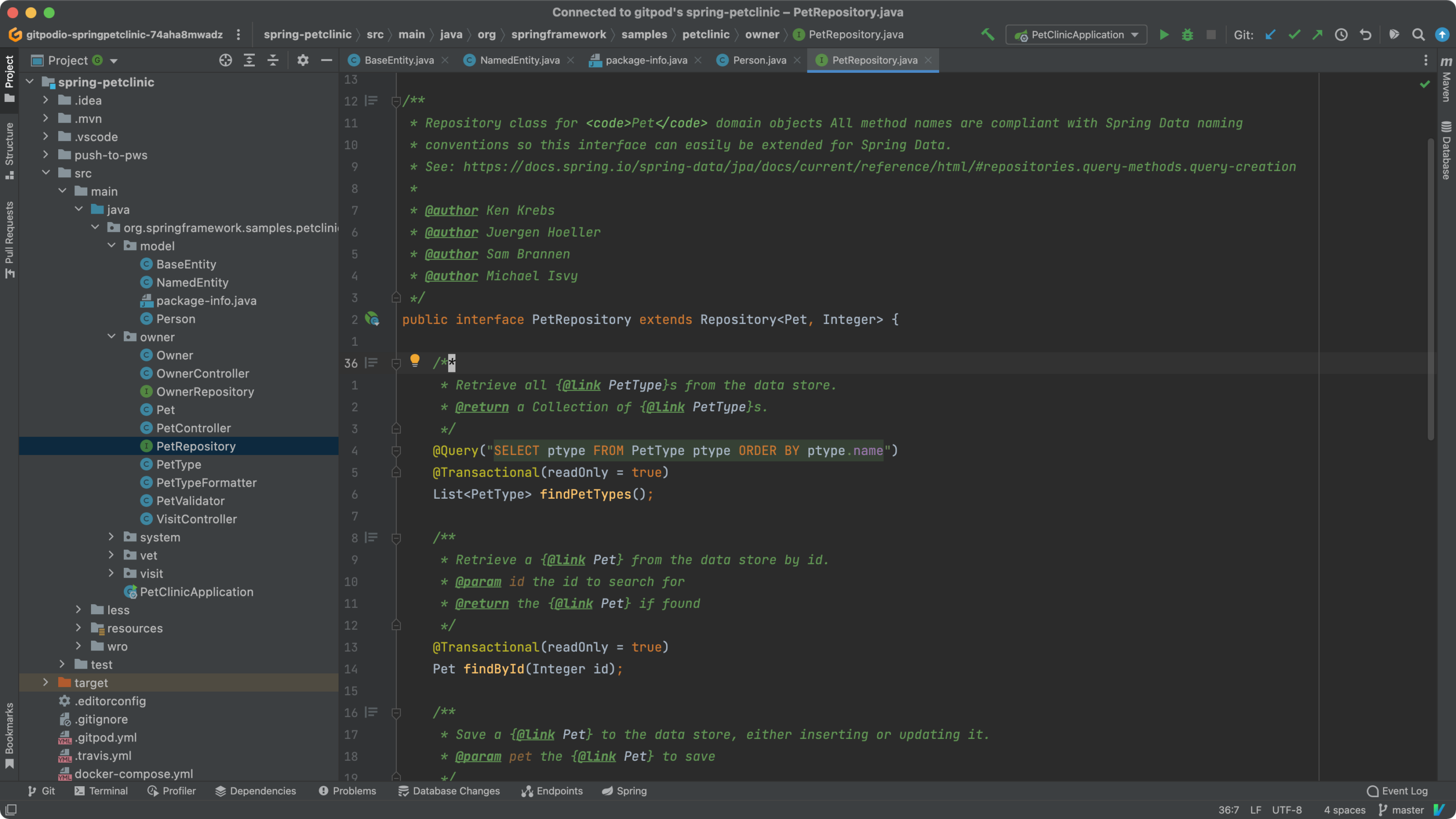Open the Event Log
The width and height of the screenshot is (1456, 819).
pyautogui.click(x=1397, y=791)
